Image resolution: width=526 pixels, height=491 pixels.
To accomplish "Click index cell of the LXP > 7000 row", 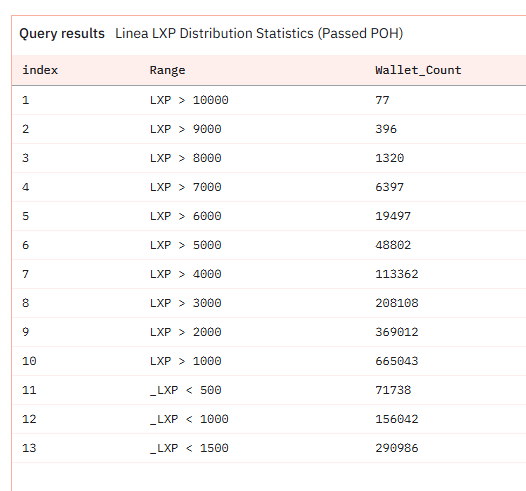I will click(25, 187).
